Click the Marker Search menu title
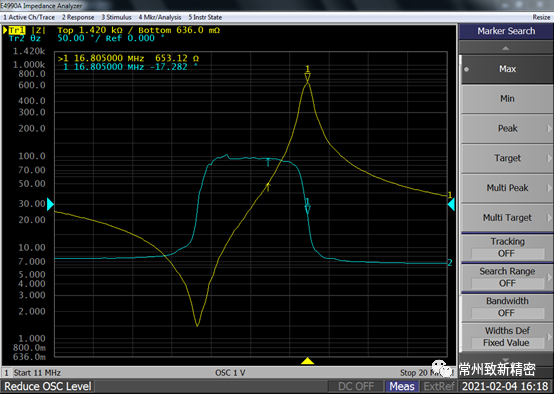 pos(506,31)
